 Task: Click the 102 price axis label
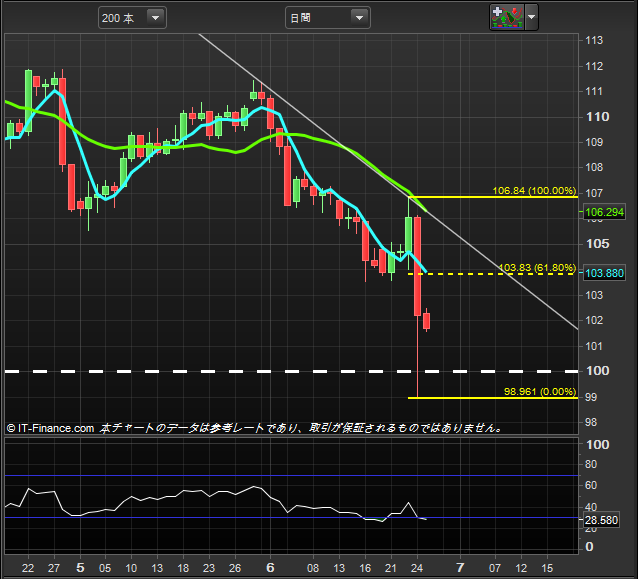point(594,320)
